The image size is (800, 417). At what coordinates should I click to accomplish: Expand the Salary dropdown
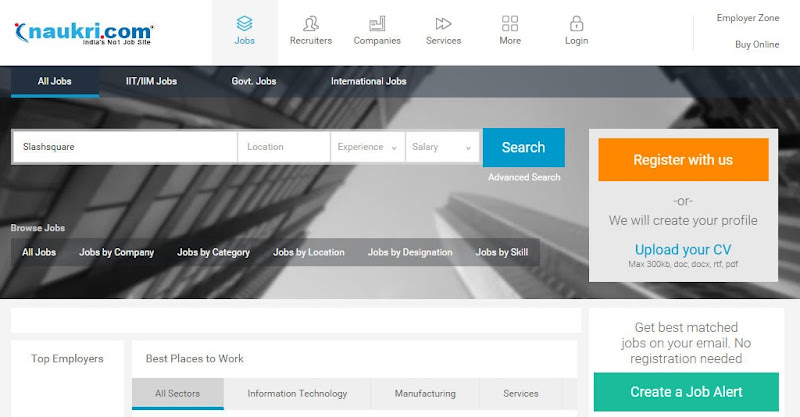coord(442,147)
